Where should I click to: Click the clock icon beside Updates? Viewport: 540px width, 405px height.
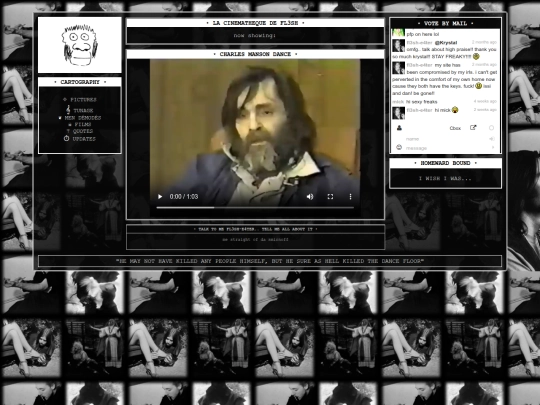tap(66, 138)
